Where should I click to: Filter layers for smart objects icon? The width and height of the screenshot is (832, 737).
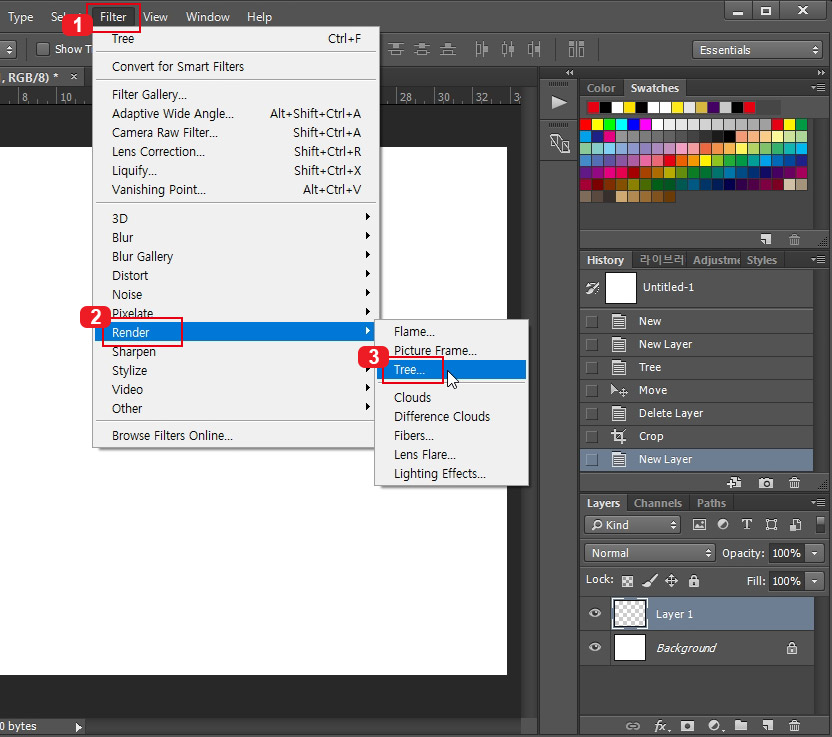tap(795, 525)
